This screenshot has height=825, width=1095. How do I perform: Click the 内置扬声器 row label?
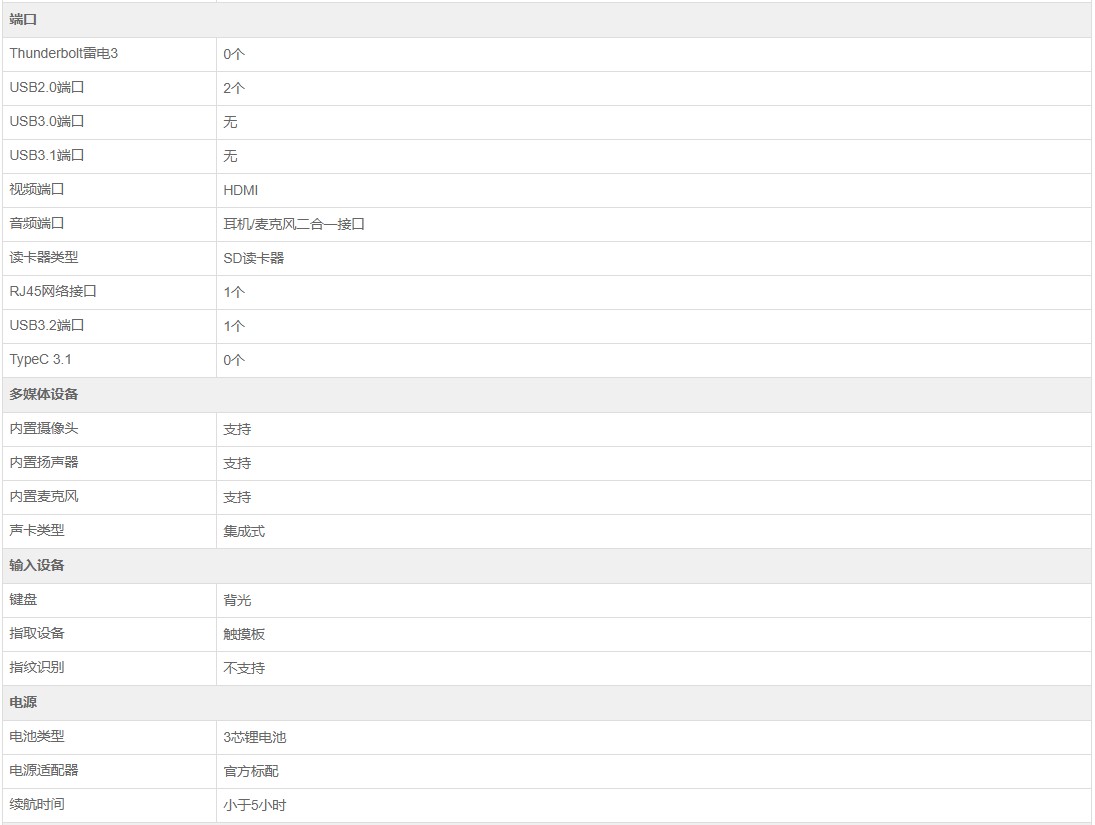click(x=44, y=462)
